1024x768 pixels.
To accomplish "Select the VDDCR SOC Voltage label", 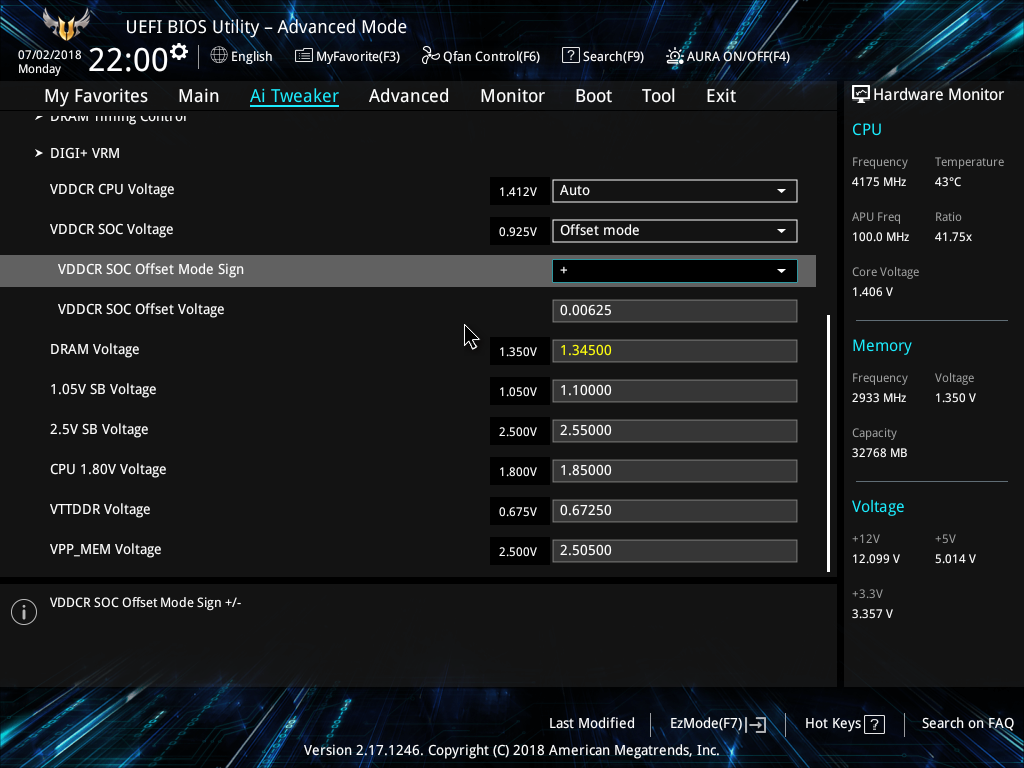I will coord(112,229).
